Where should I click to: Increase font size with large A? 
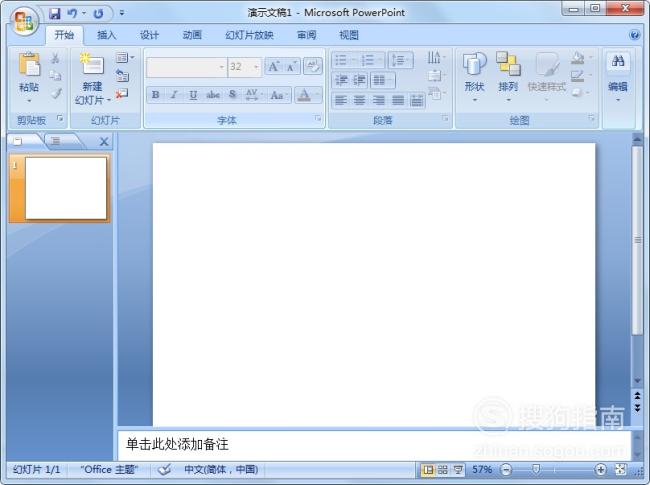[x=274, y=67]
